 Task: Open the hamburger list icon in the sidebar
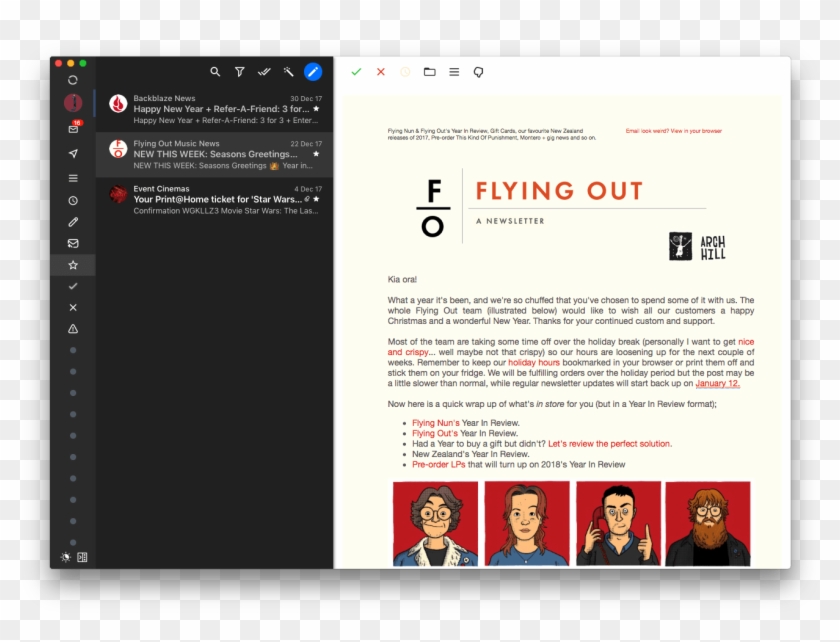click(72, 178)
